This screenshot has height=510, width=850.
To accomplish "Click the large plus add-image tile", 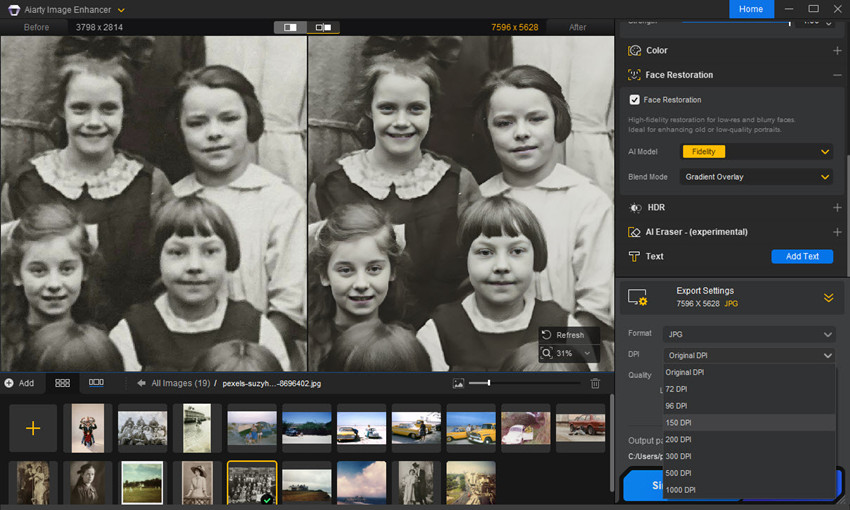I will [33, 428].
